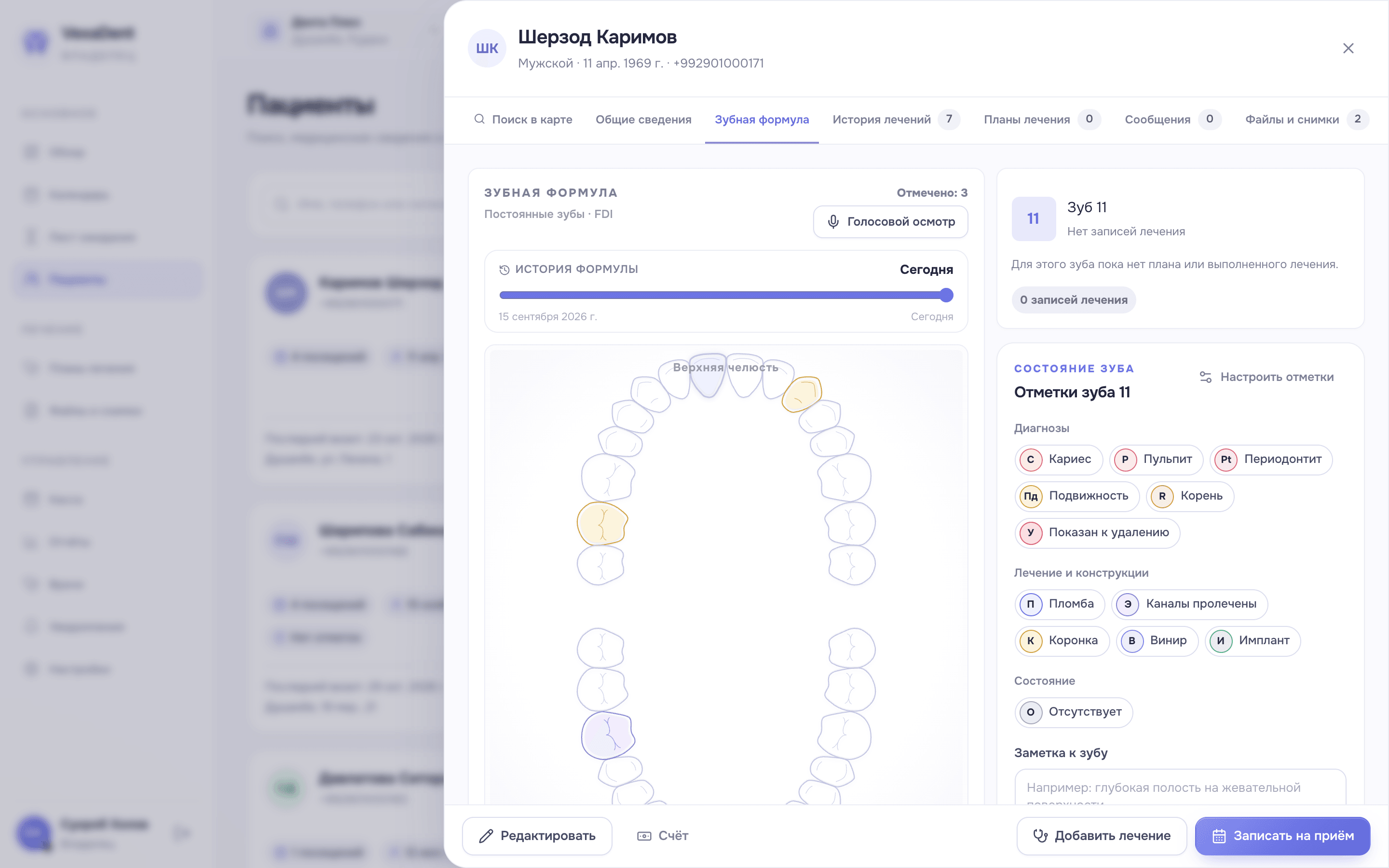The width and height of the screenshot is (1389, 868).
Task: Click the history clock icon beside История формулы
Action: click(x=504, y=269)
